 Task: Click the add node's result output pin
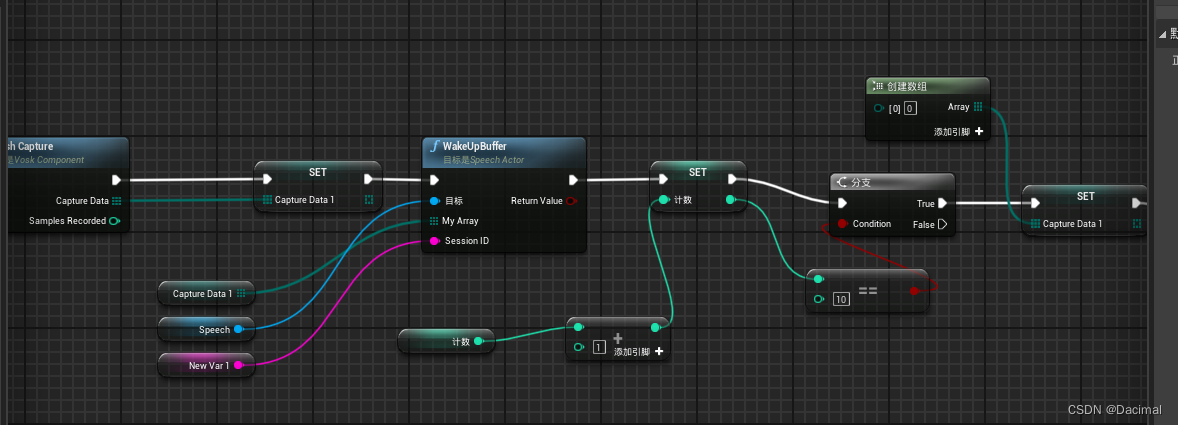[655, 327]
